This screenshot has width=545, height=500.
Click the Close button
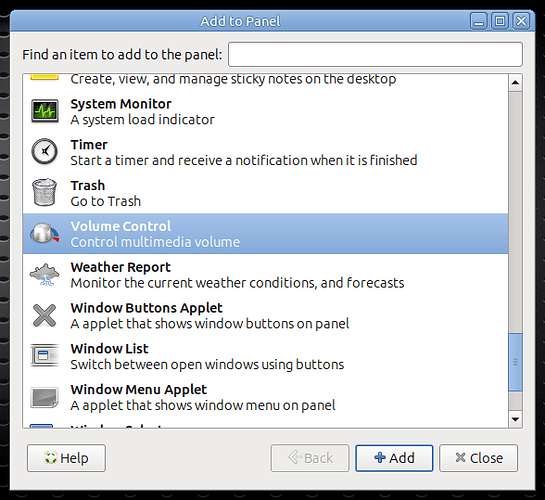pyautogui.click(x=479, y=458)
